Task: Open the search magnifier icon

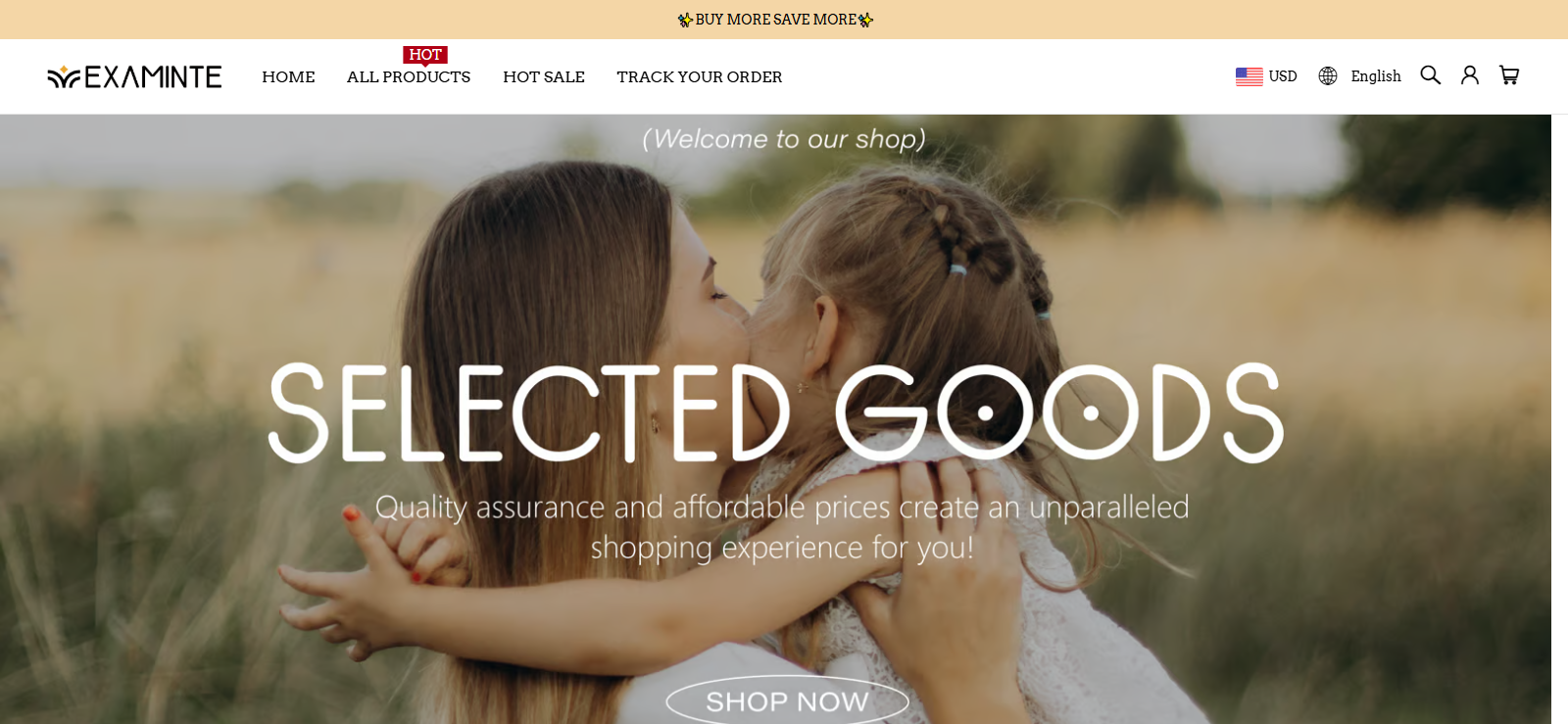Action: coord(1430,75)
